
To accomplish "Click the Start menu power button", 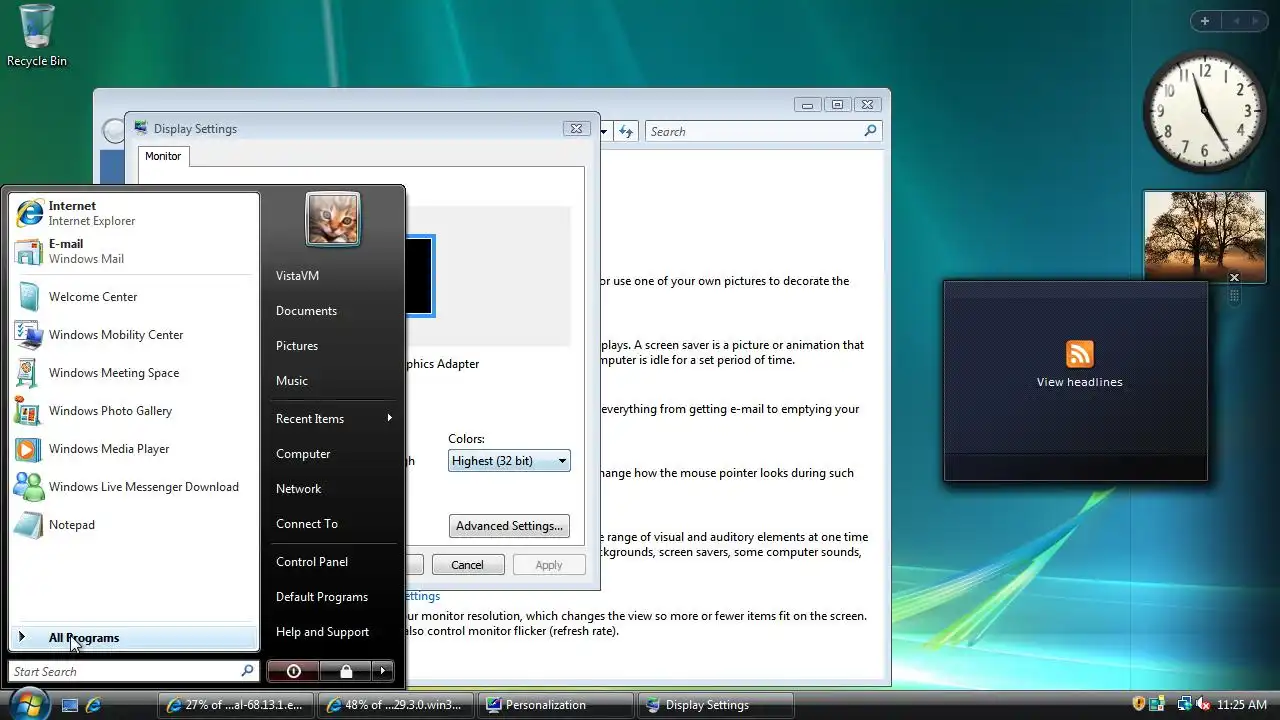I will pos(293,671).
